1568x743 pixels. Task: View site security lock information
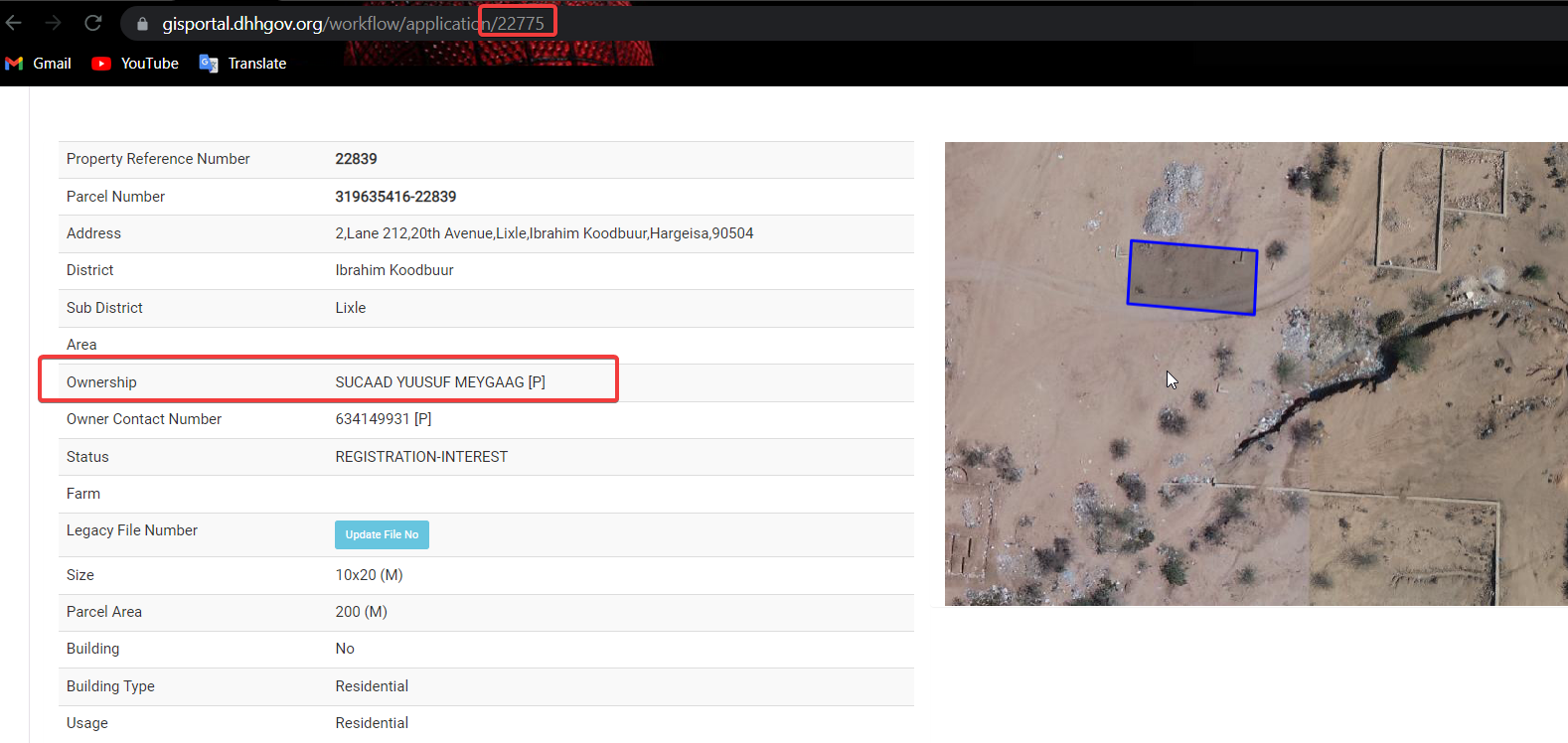point(142,24)
